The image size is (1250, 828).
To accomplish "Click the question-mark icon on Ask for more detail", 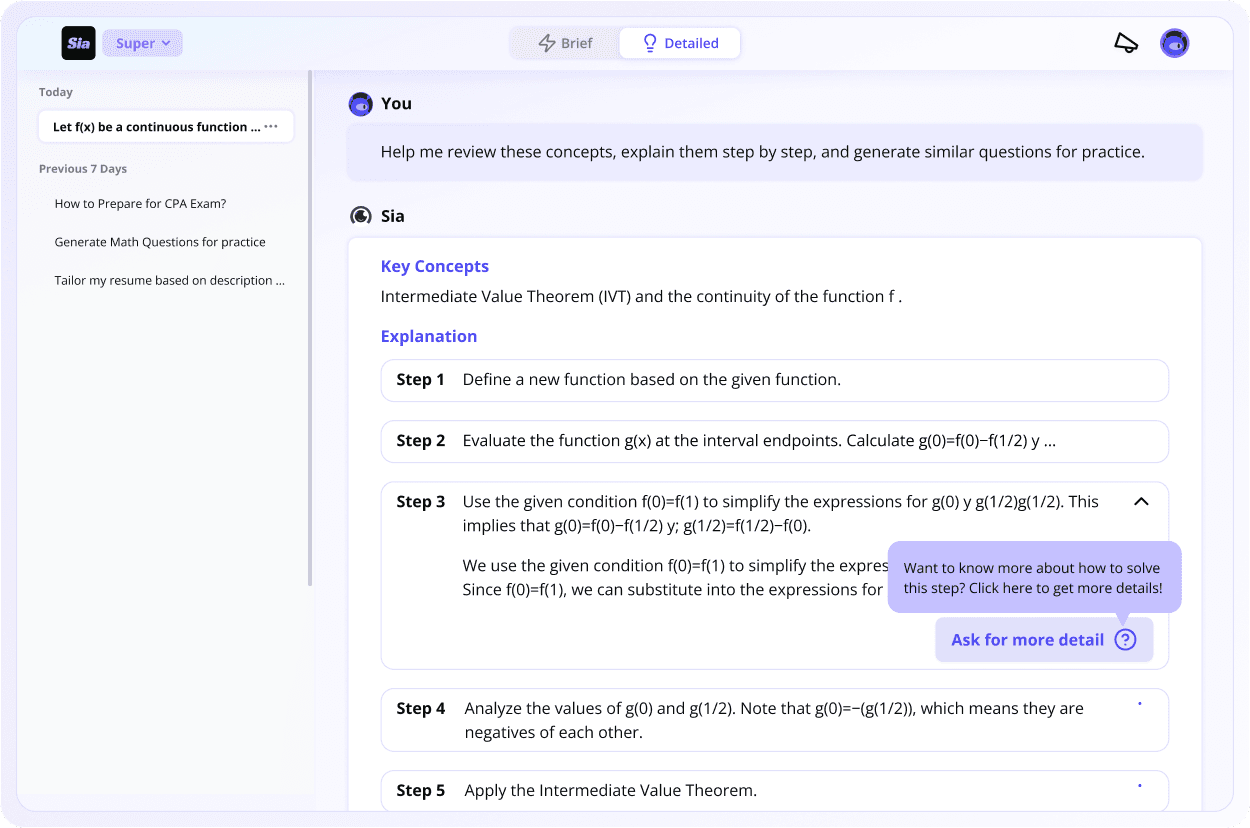I will (x=1126, y=639).
